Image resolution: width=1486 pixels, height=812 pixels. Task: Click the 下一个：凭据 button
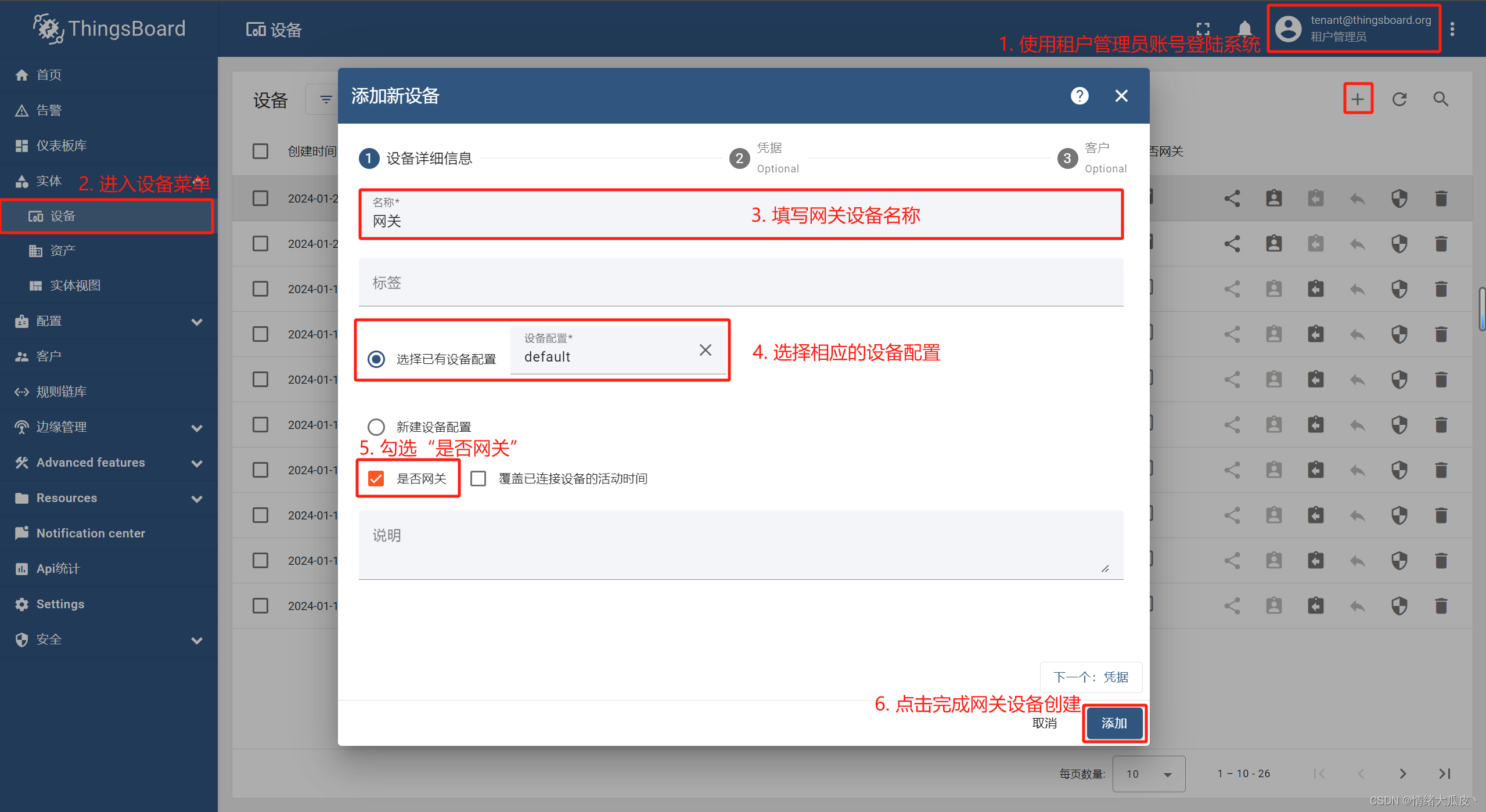tap(1091, 677)
